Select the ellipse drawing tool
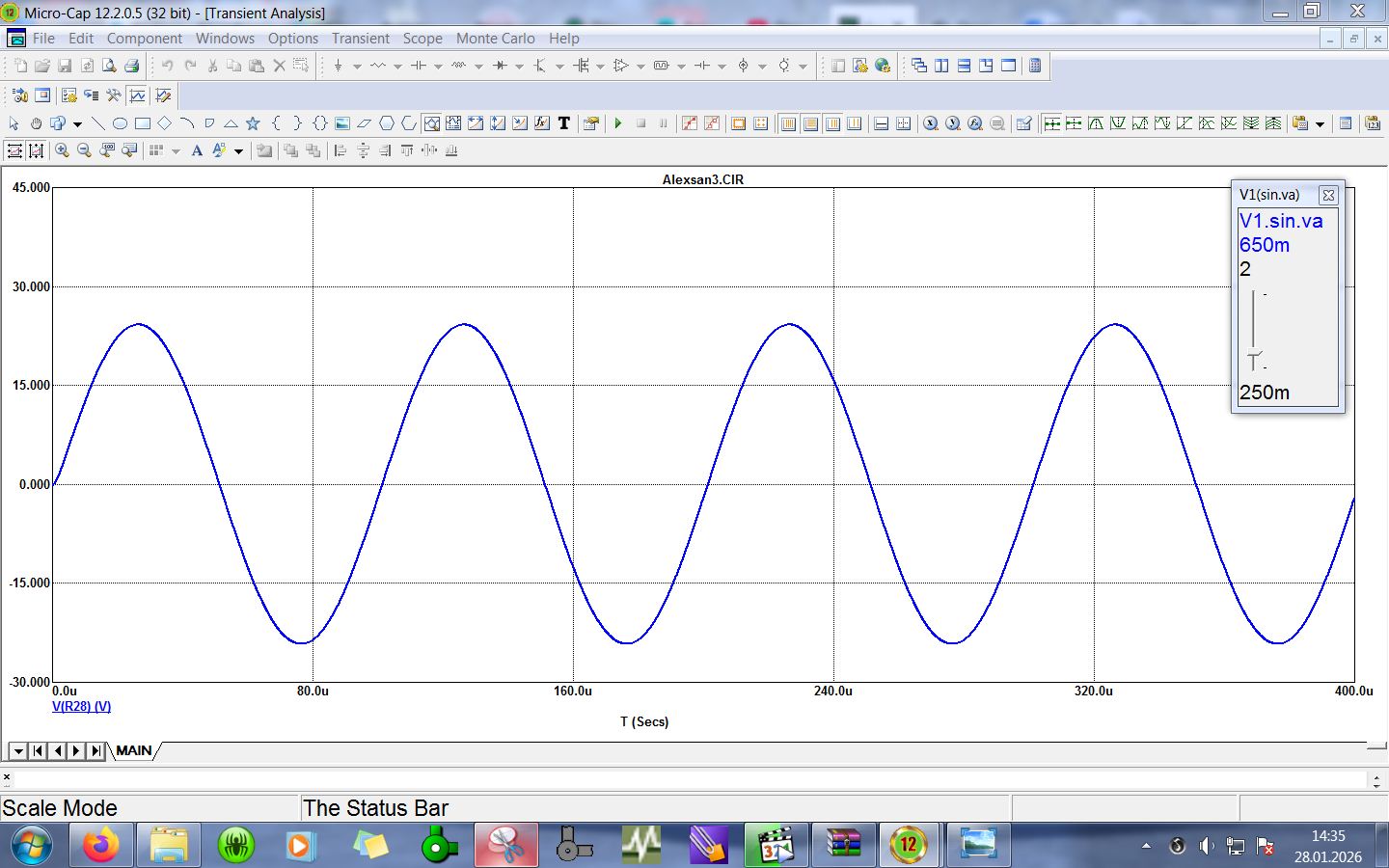Viewport: 1389px width, 868px height. 120,123
